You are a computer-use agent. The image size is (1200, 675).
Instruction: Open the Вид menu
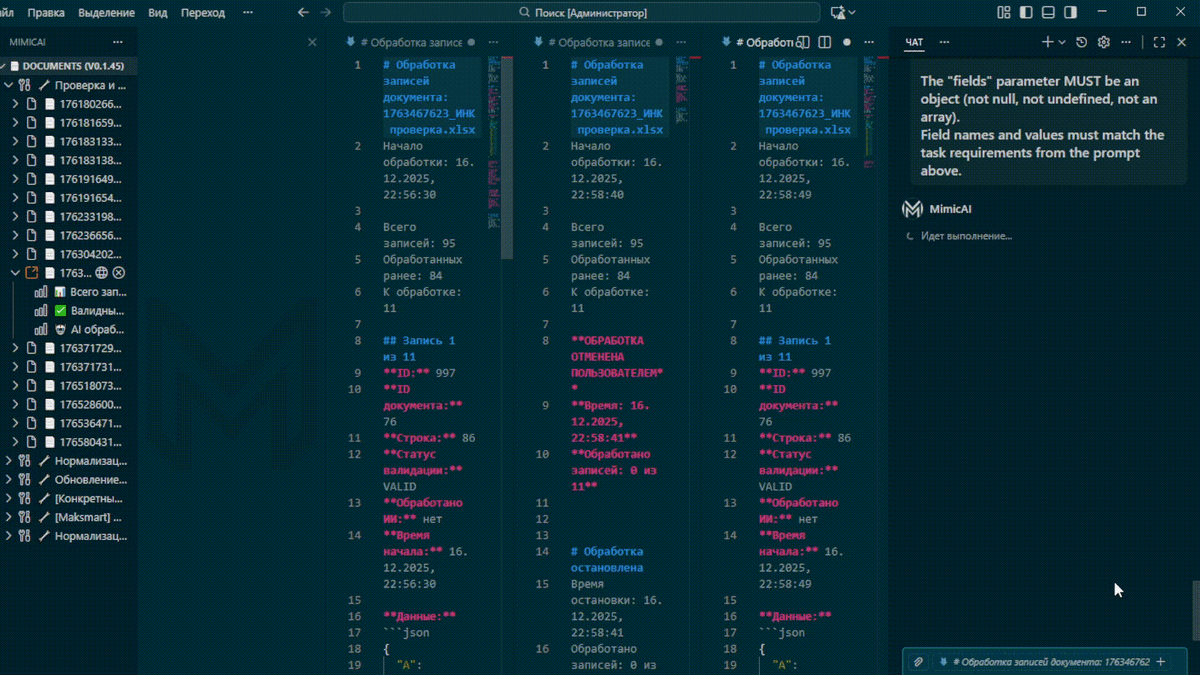(x=158, y=13)
